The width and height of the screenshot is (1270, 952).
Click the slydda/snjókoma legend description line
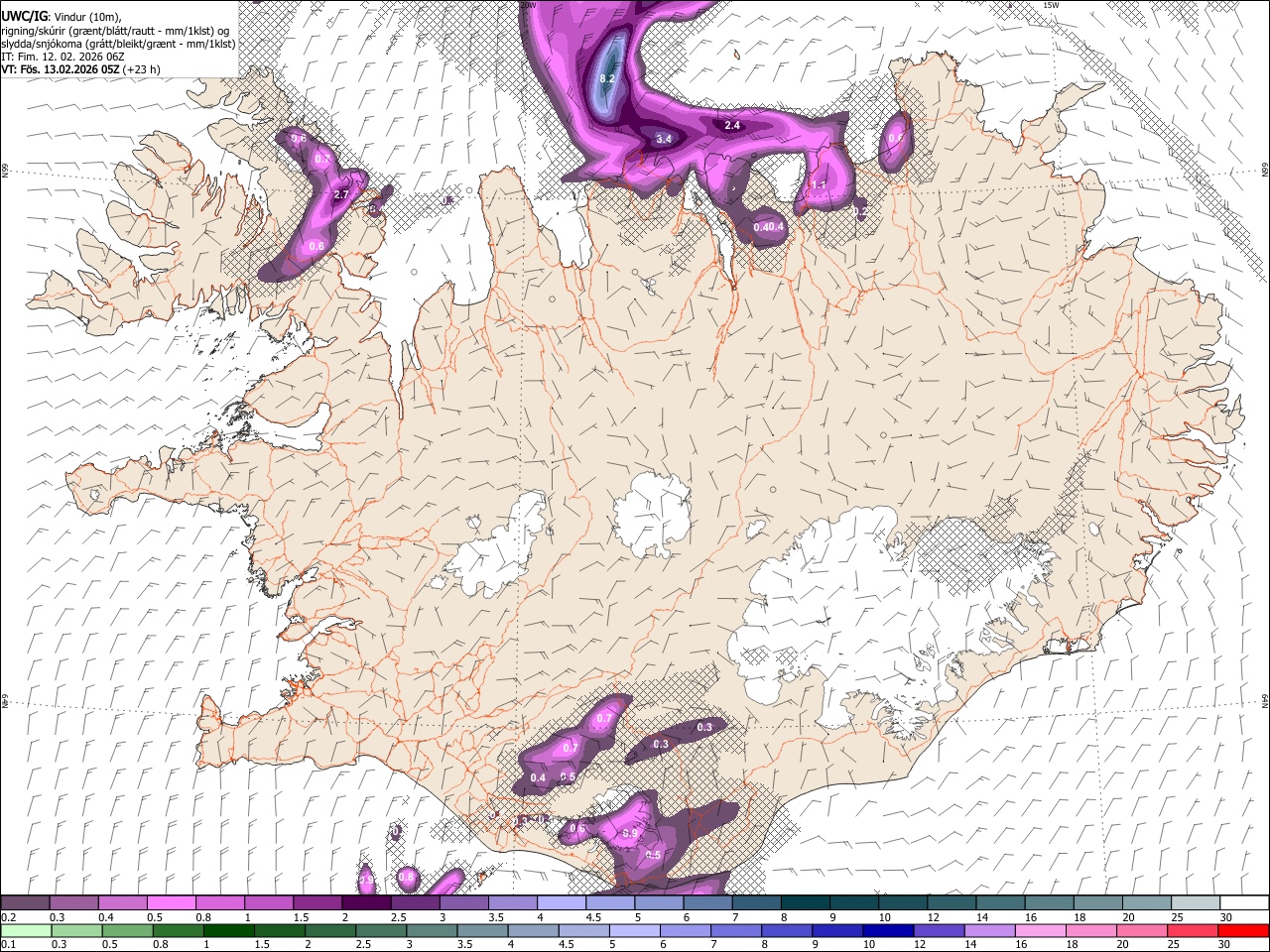(118, 44)
